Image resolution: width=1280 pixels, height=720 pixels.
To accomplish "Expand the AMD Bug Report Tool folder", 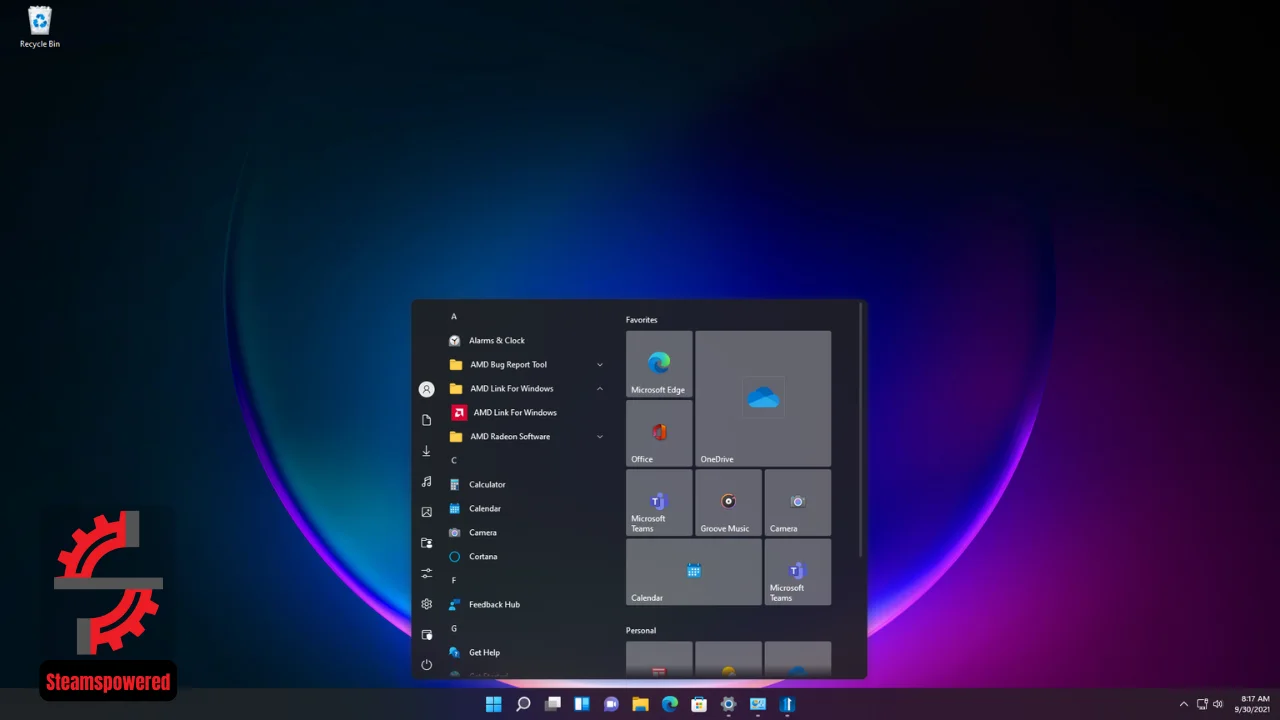I will [526, 365].
